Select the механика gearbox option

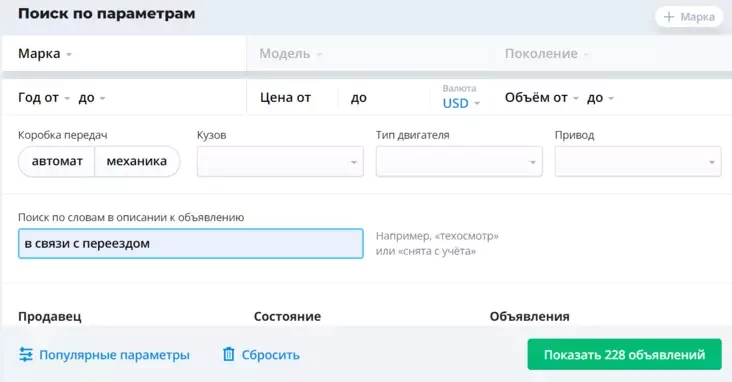coord(137,162)
